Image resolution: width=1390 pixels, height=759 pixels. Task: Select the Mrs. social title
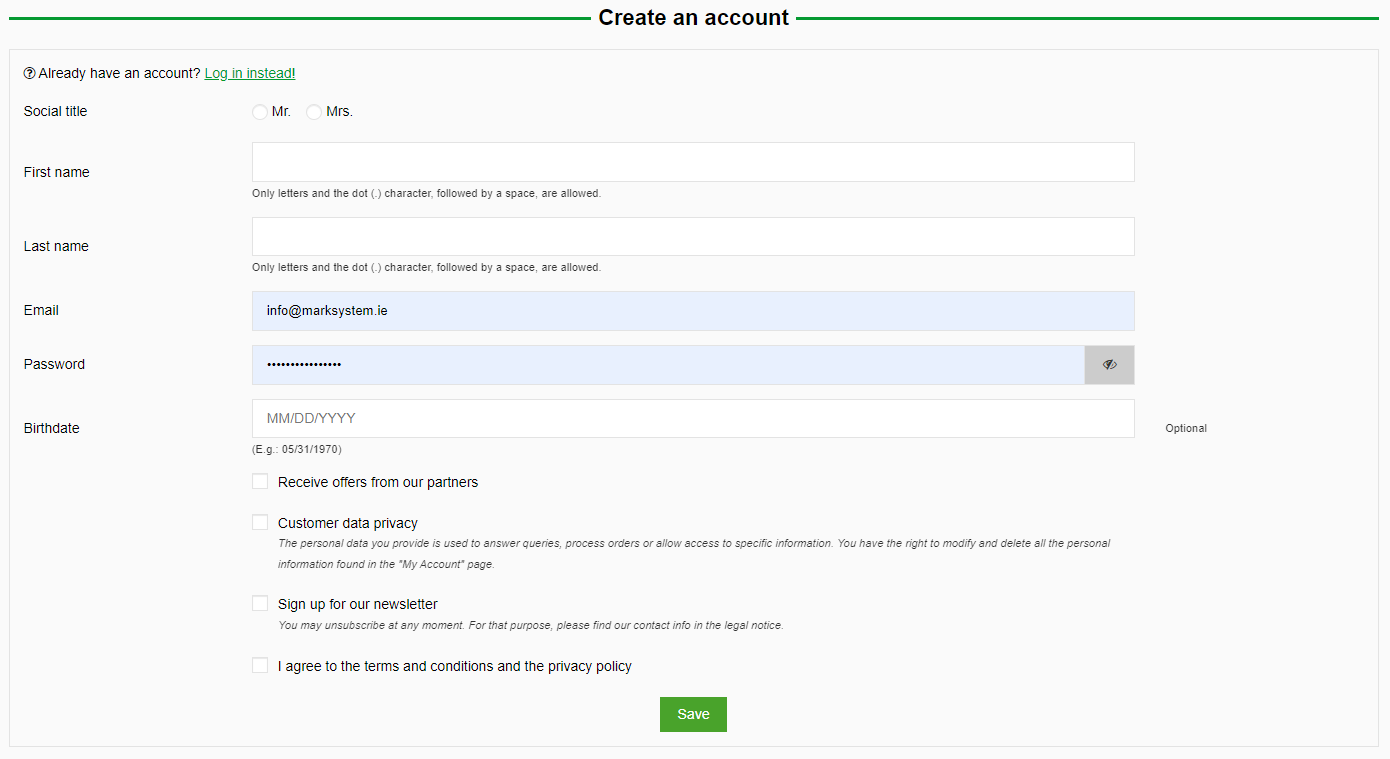click(314, 112)
